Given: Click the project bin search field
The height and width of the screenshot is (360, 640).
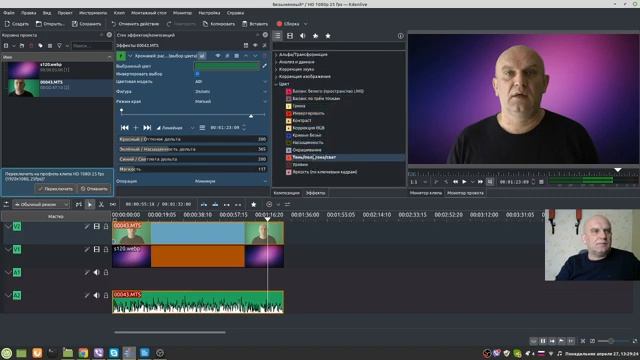Looking at the screenshot, I should [91, 46].
